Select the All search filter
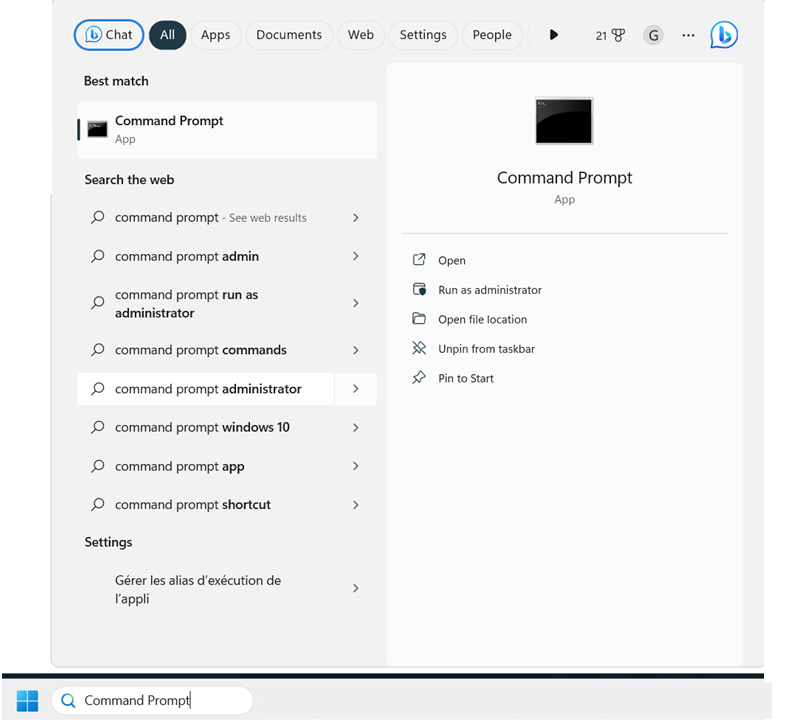Image resolution: width=789 pixels, height=720 pixels. tap(168, 35)
